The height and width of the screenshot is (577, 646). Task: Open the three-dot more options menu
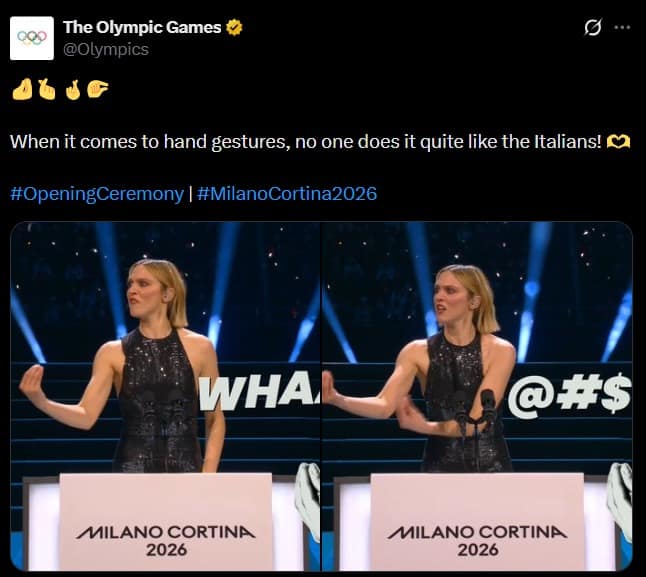pos(622,28)
